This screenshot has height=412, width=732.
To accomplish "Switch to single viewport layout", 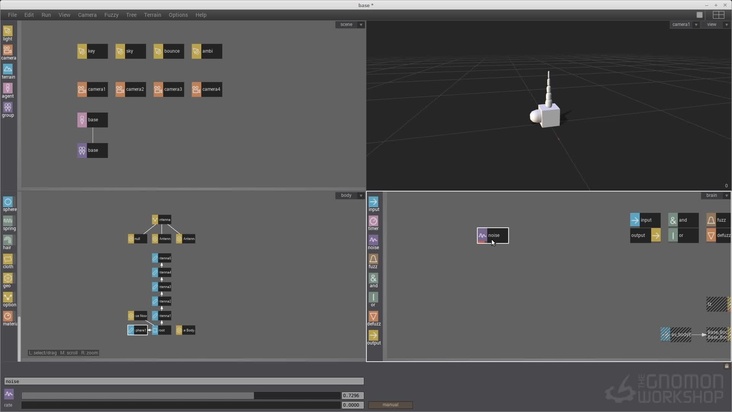I will tap(700, 15).
